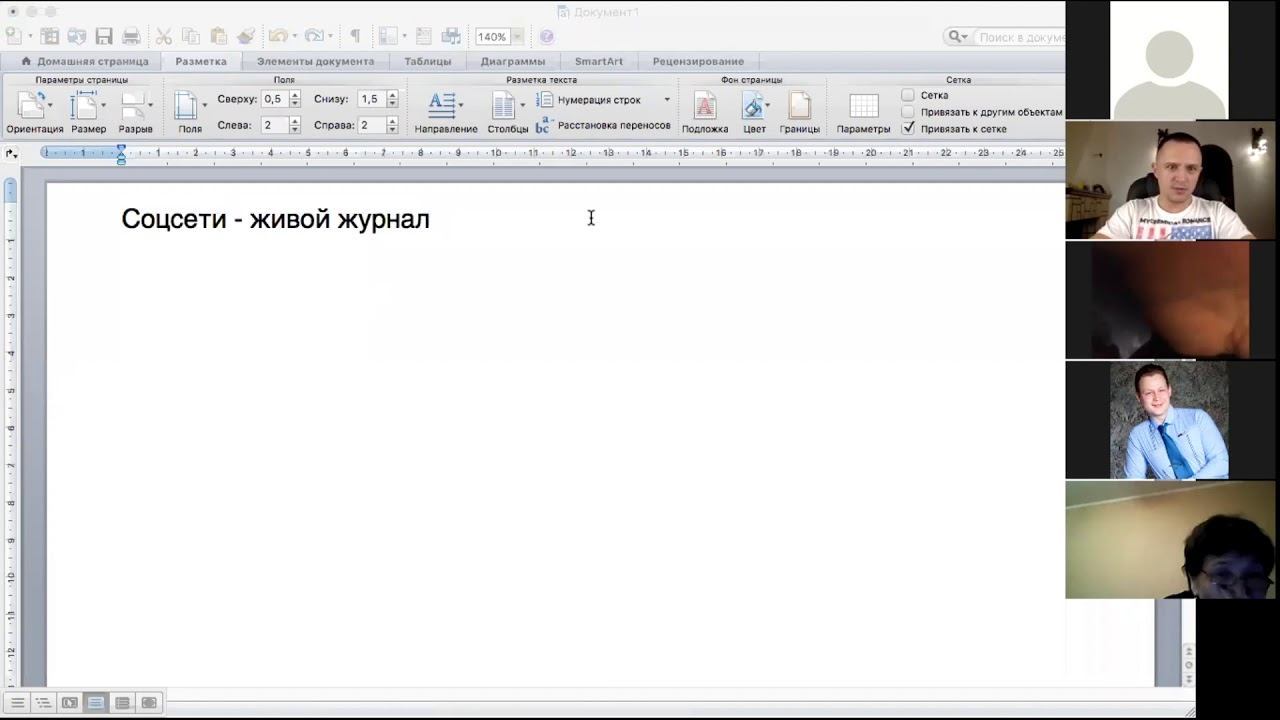This screenshot has width=1280, height=720.
Task: Switch to Full Screen view icon
Action: pos(149,703)
